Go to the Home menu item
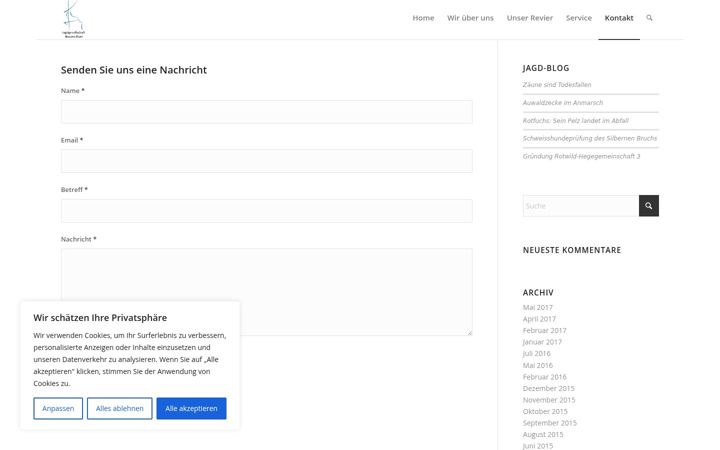Viewport: 720px width, 450px height. coord(423,18)
